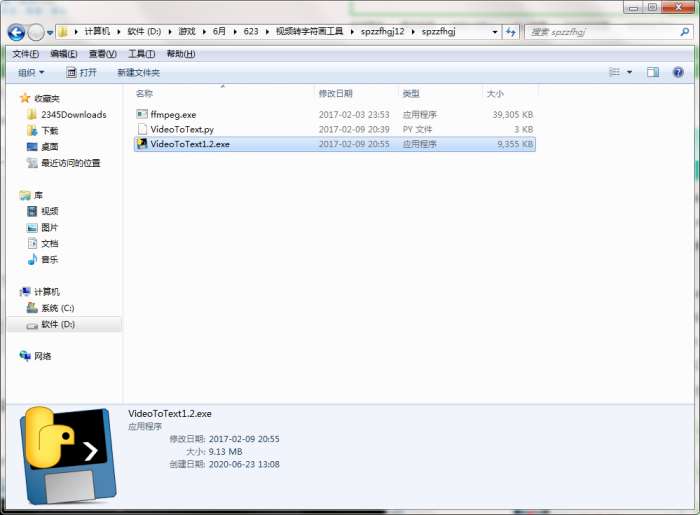The width and height of the screenshot is (700, 515).
Task: Open the 查看(V) menu
Action: (x=103, y=54)
